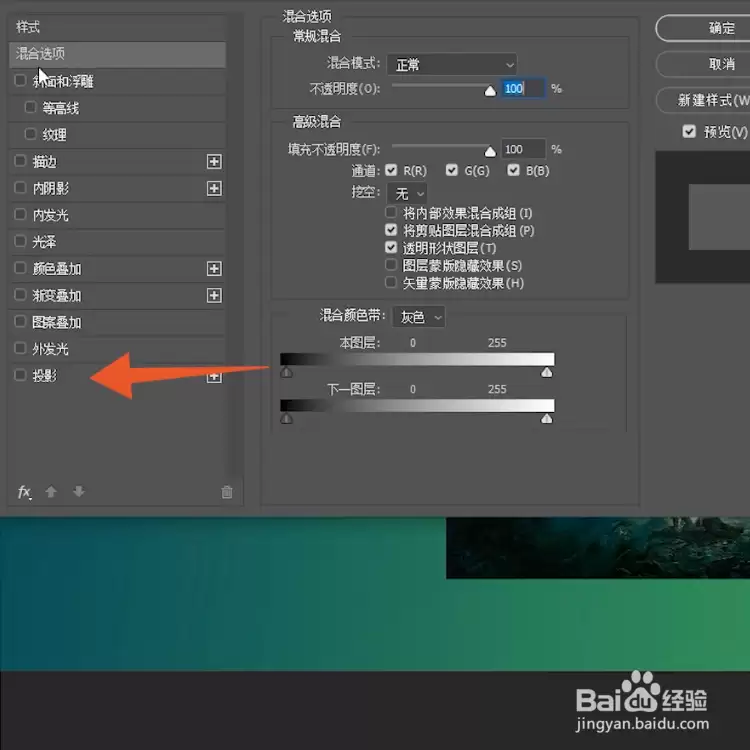Open the 挖空 dropdown set to 无

[x=407, y=194]
